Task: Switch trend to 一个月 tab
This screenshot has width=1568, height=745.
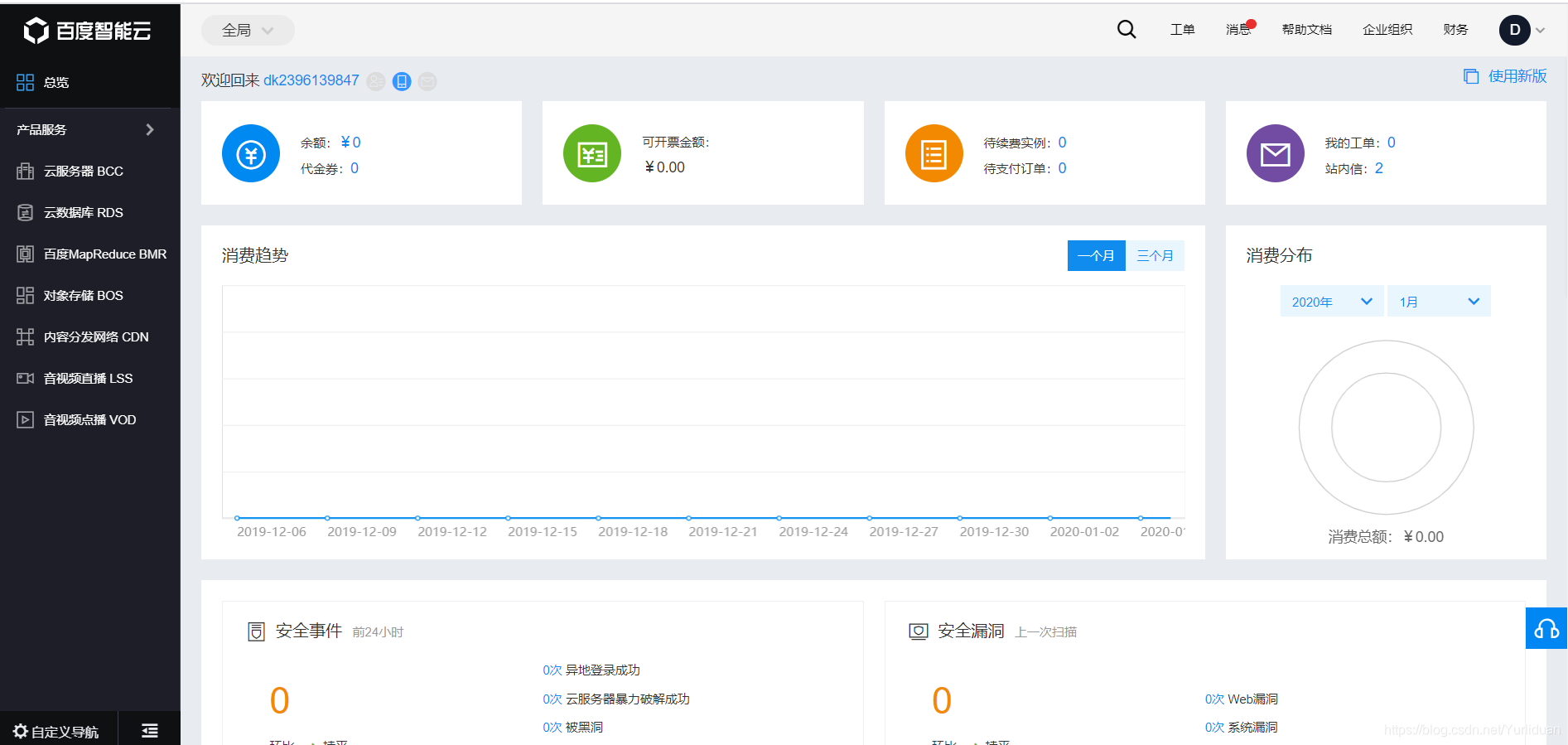Action: point(1097,255)
